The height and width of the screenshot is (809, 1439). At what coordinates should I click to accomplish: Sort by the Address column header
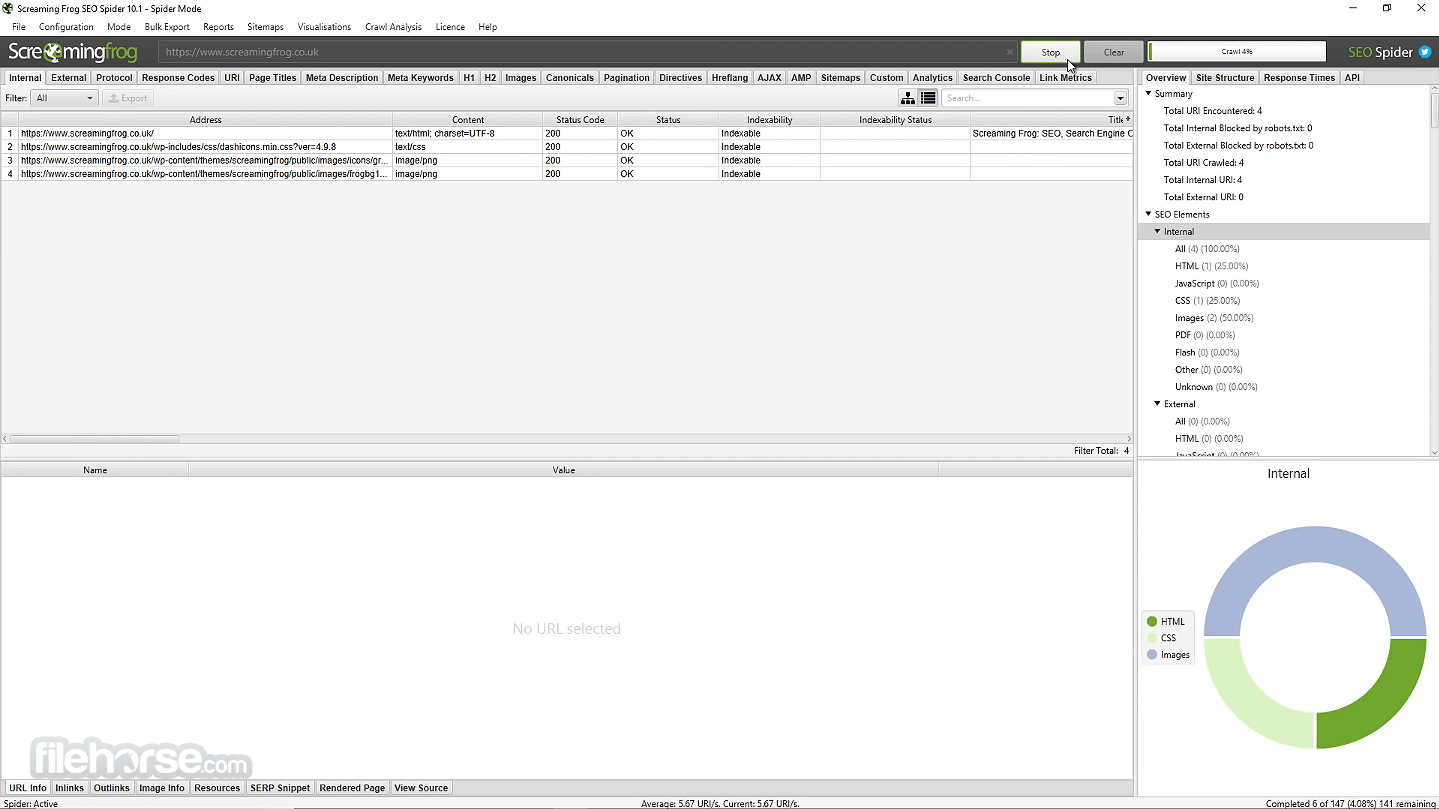(x=205, y=120)
